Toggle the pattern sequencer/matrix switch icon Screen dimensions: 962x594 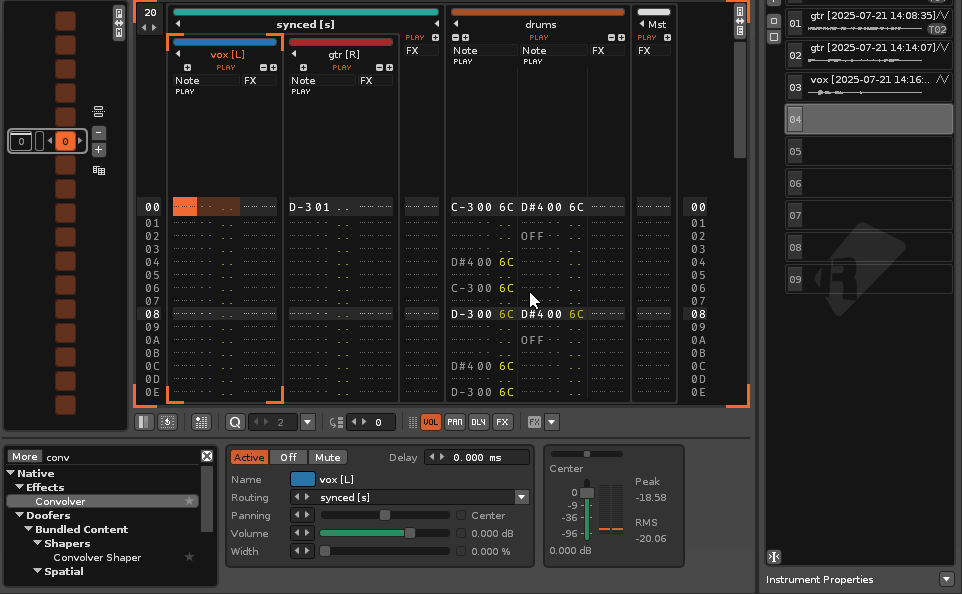point(119,23)
